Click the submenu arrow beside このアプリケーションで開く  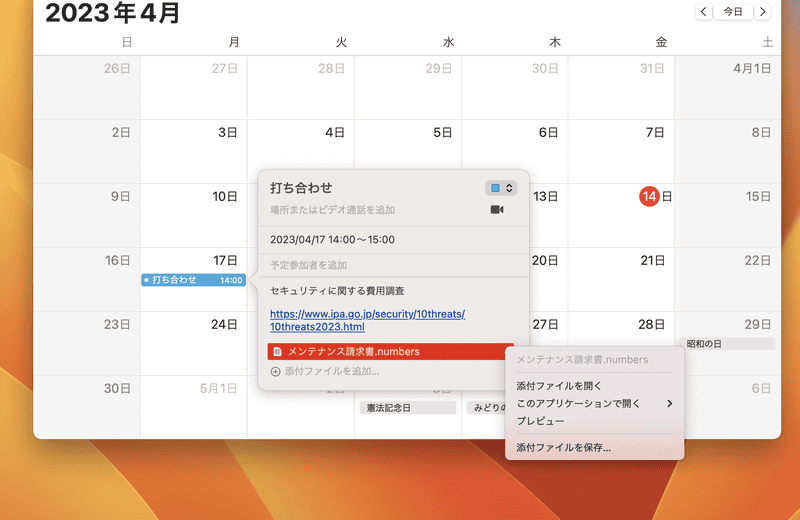click(669, 404)
